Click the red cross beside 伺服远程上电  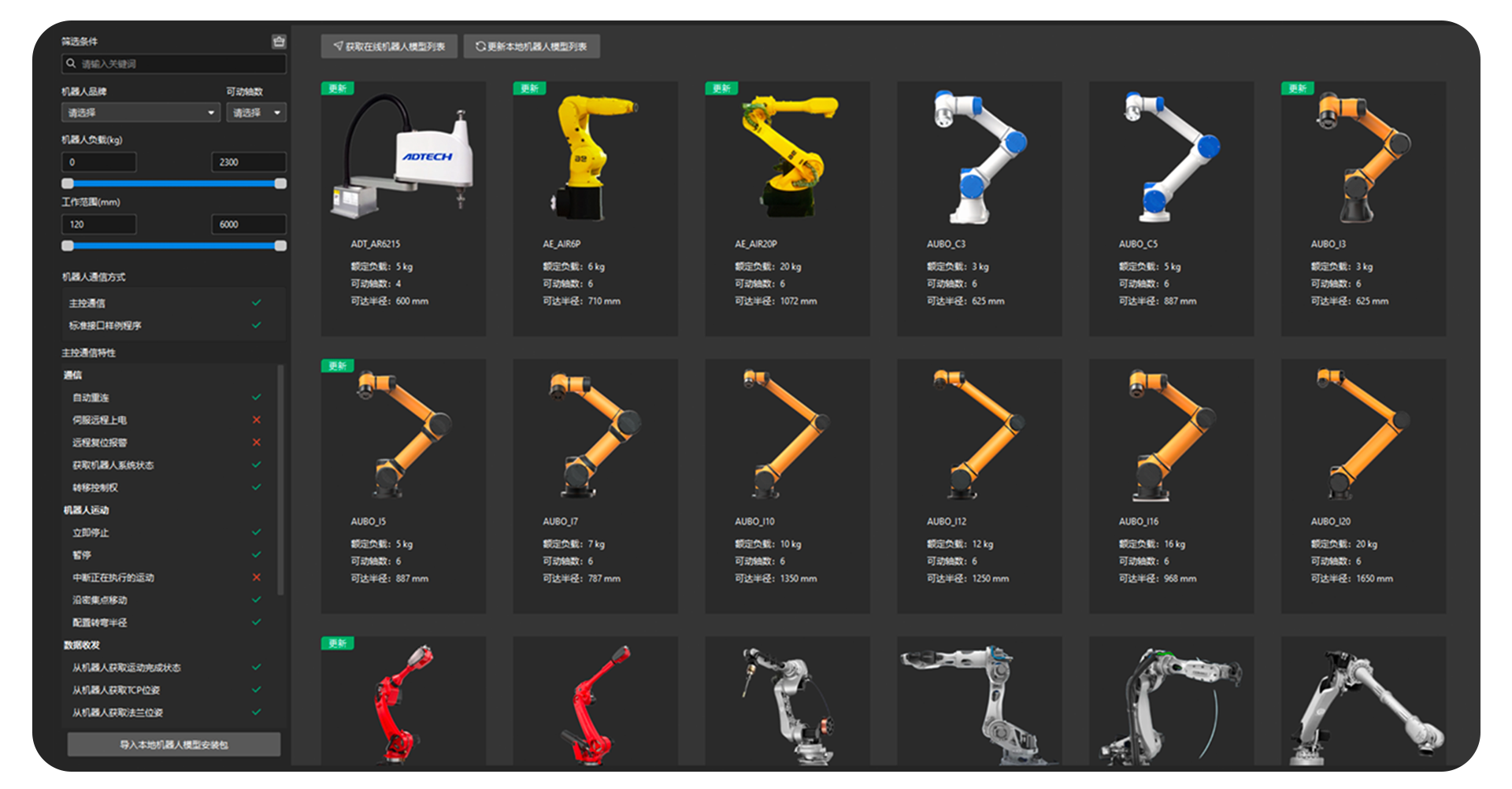pos(256,420)
